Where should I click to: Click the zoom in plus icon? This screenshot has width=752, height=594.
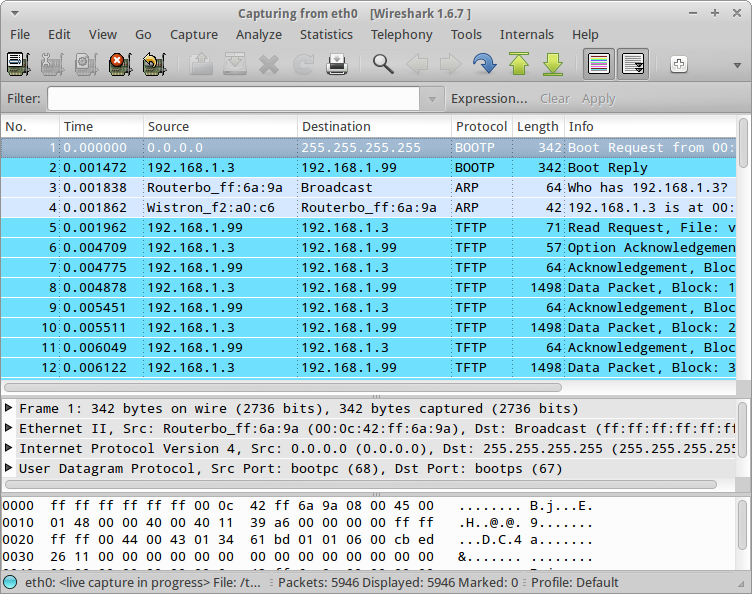(x=679, y=64)
